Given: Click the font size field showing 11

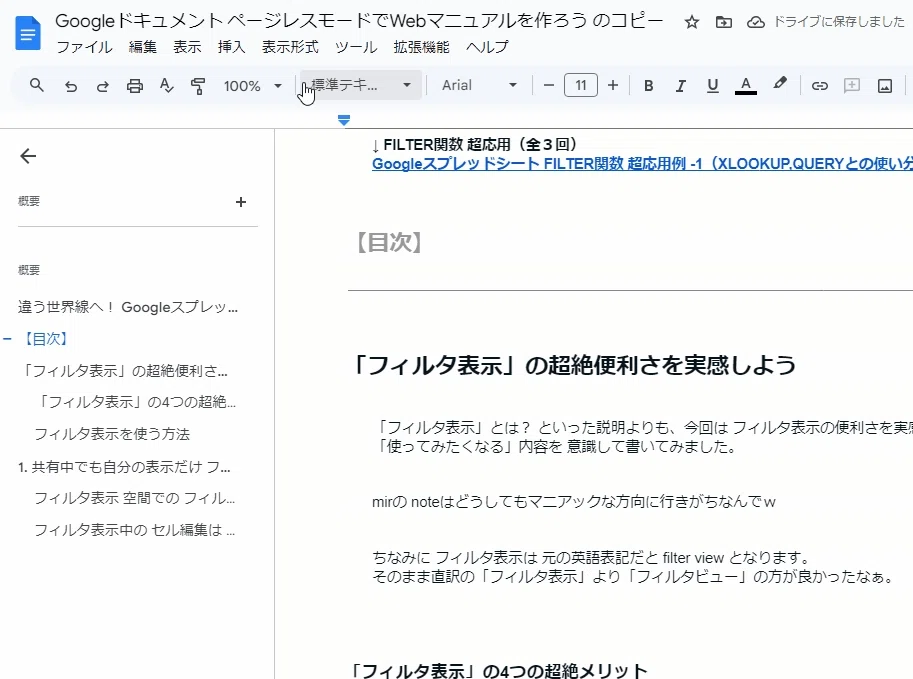Looking at the screenshot, I should pos(581,85).
